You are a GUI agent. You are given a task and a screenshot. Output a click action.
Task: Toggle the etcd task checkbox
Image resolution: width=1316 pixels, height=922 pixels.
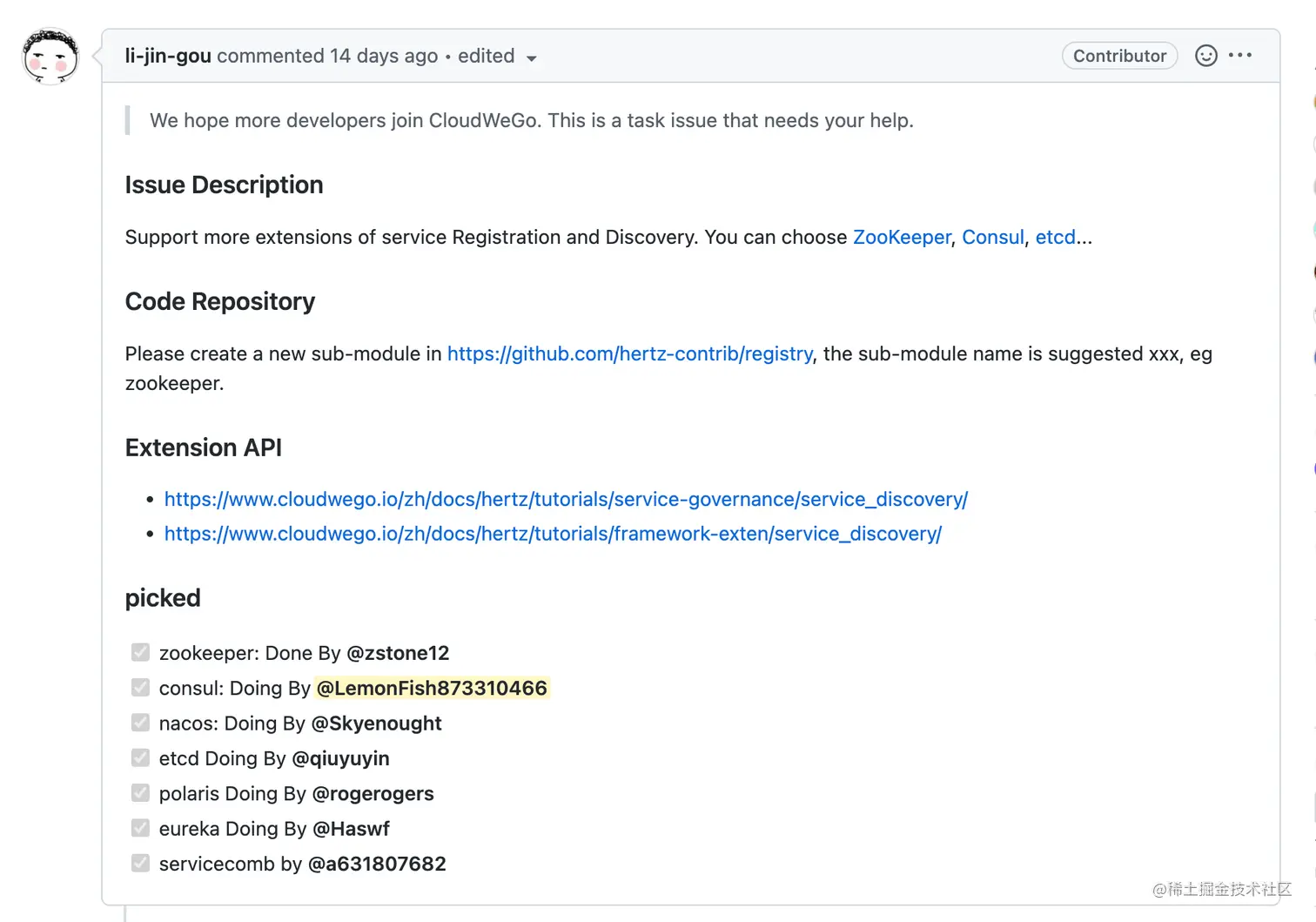[140, 757]
